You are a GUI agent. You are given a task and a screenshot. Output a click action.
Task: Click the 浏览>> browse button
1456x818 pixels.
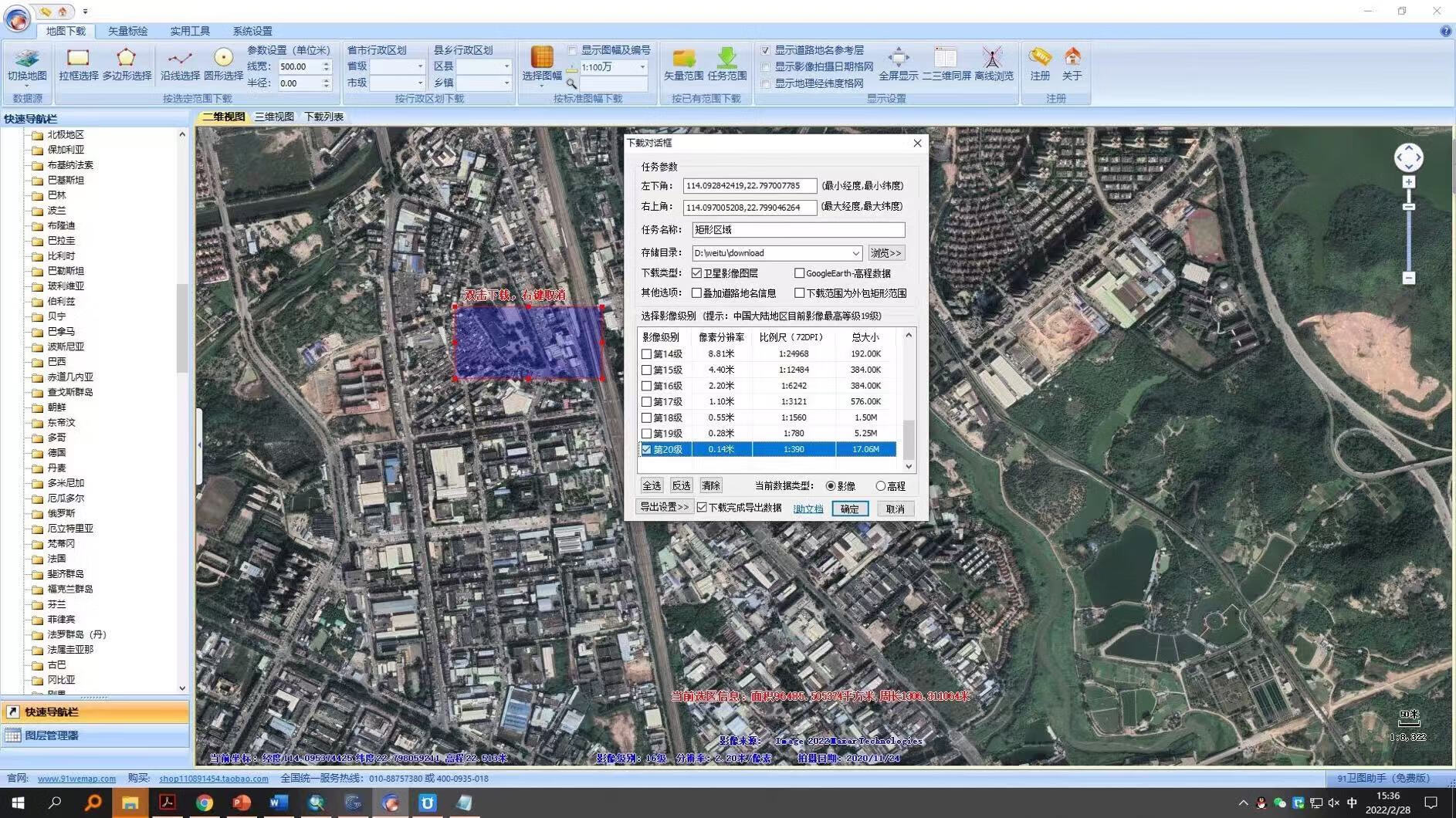click(885, 253)
